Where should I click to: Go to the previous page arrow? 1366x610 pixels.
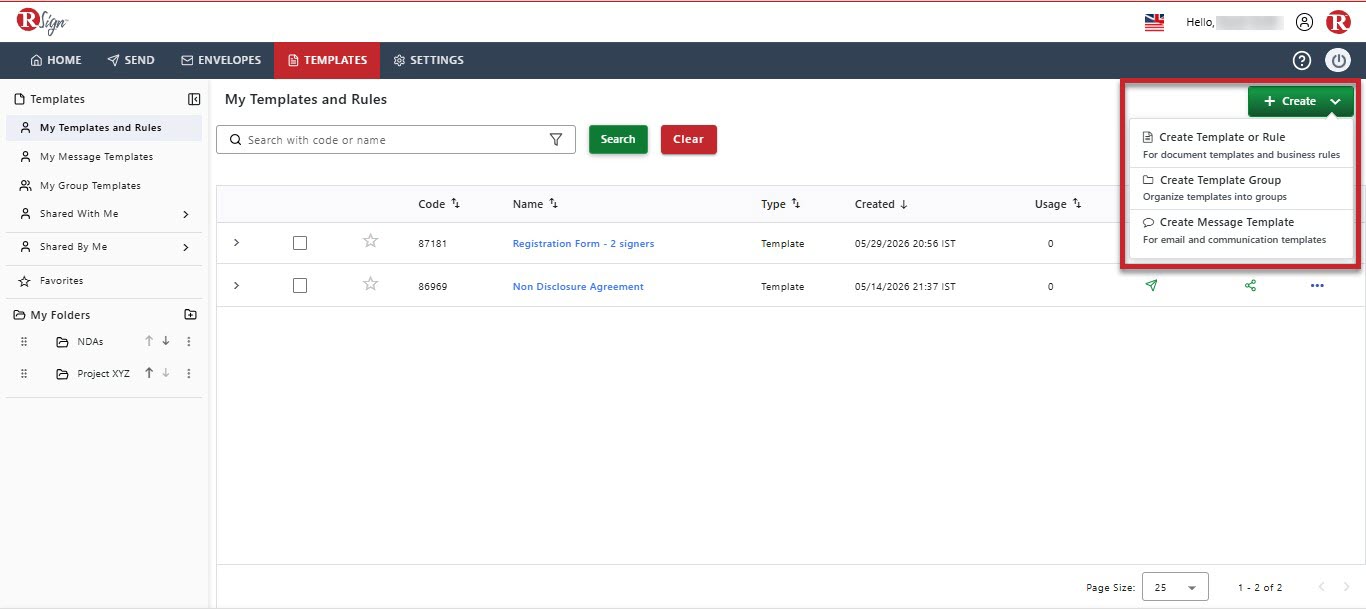tap(1321, 587)
